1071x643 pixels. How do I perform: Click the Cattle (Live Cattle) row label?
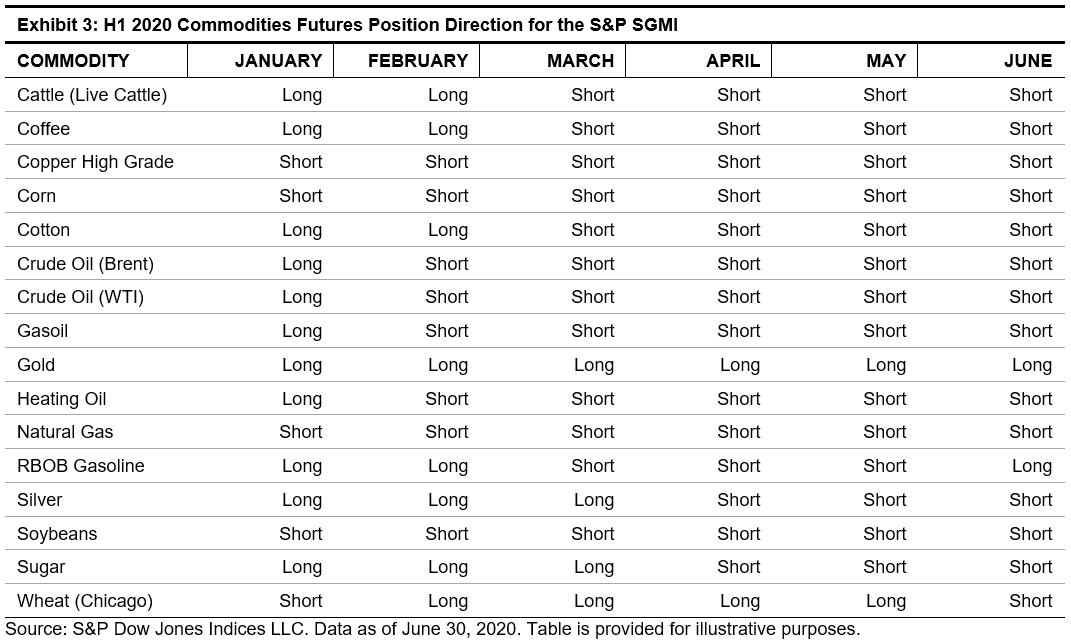point(92,95)
